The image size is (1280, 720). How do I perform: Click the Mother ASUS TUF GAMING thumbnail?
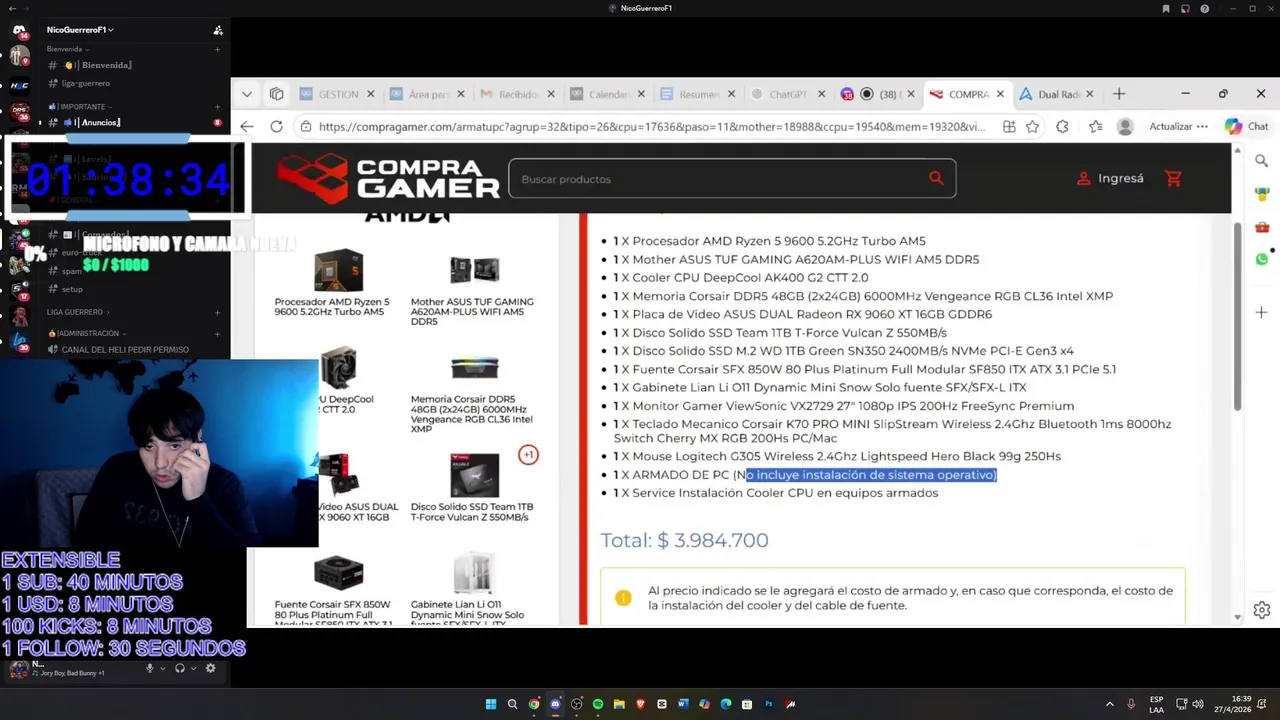[x=474, y=269]
